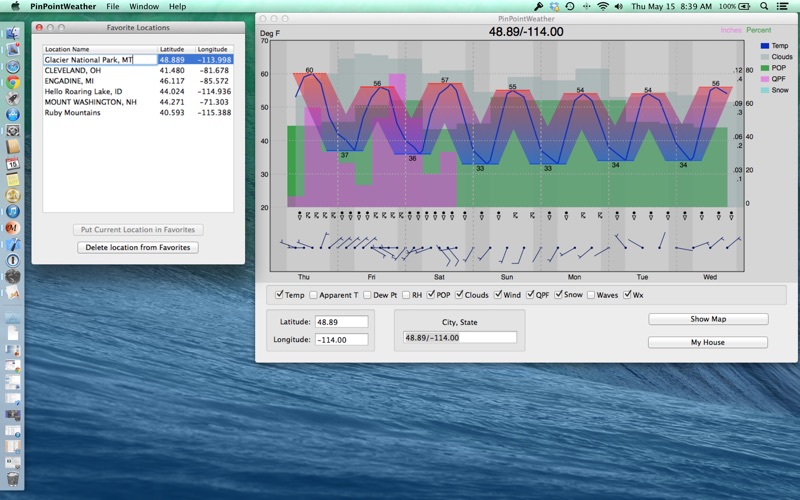Open the Apple menu
800x500 pixels.
(15, 6)
